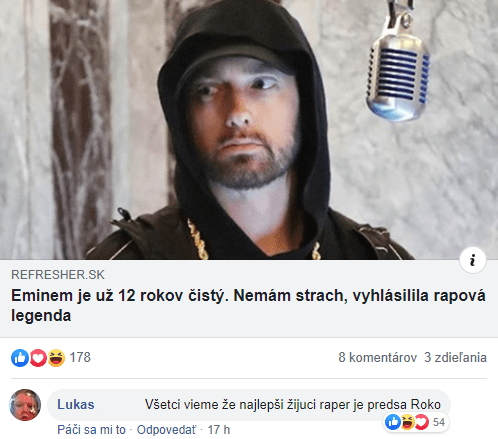This screenshot has width=498, height=439.
Task: Click the blue Like reaction icon under the post
Action: point(20,358)
